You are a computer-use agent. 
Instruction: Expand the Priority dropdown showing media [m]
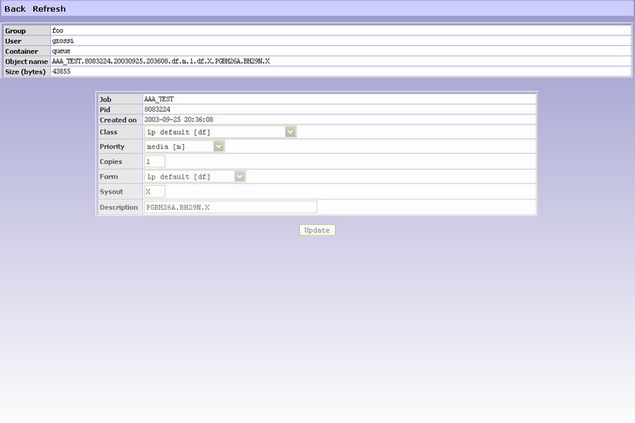[x=184, y=146]
